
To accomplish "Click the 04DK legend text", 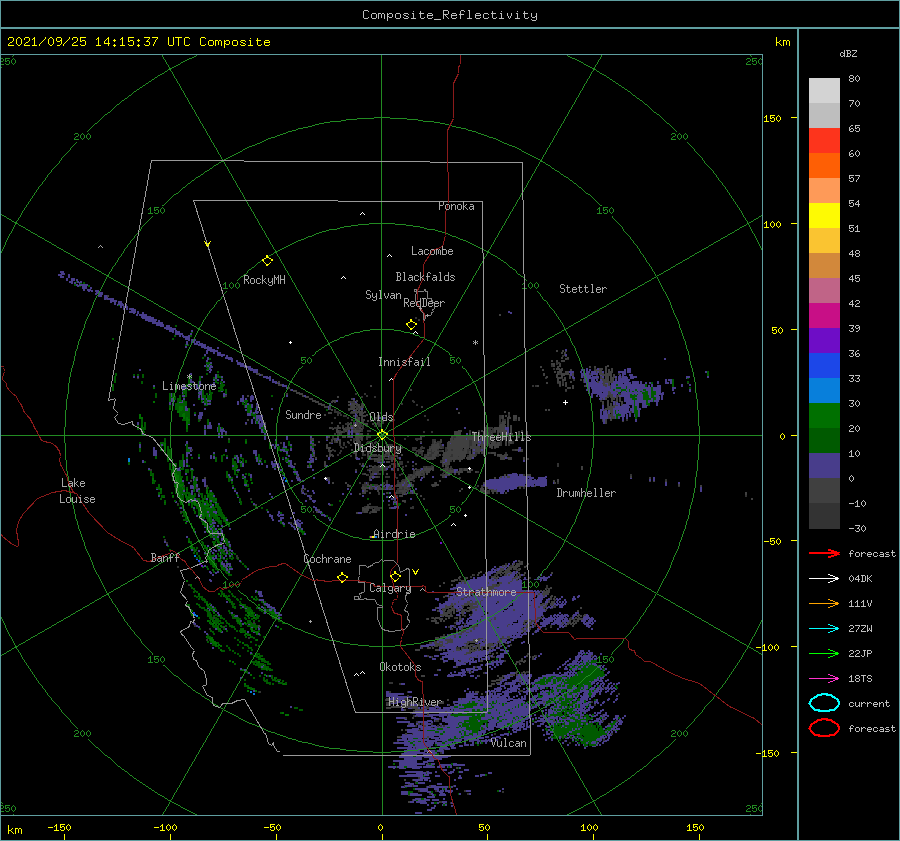I will 860,579.
